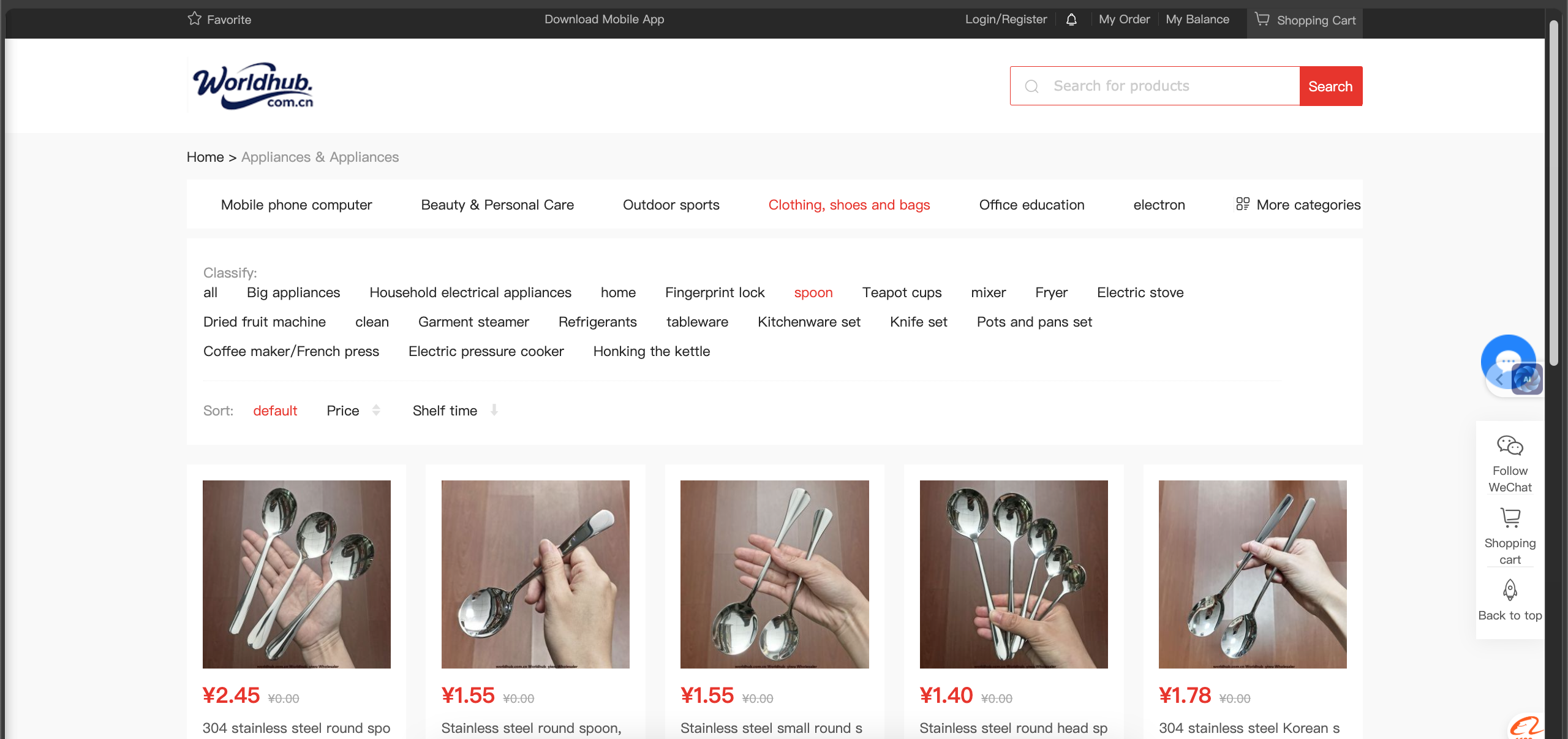Click the sidebar Shopping cart icon
The width and height of the screenshot is (1568, 739).
tap(1510, 518)
